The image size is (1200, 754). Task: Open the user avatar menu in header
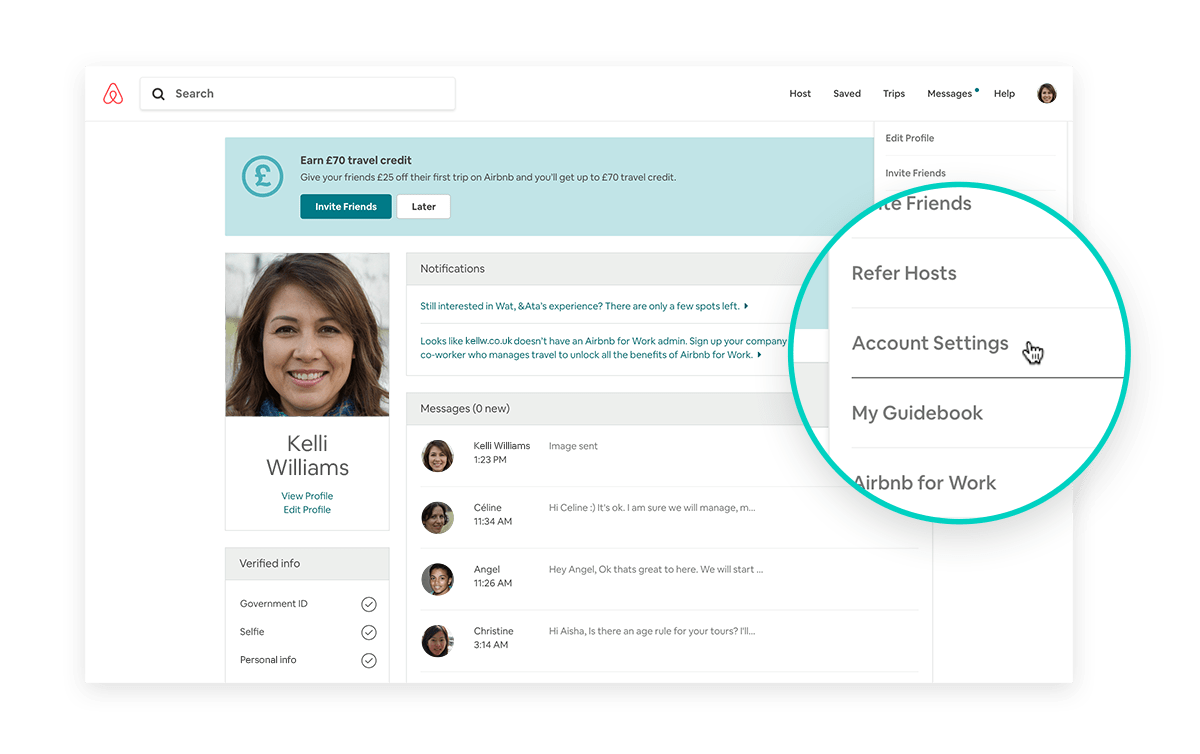coord(1046,94)
